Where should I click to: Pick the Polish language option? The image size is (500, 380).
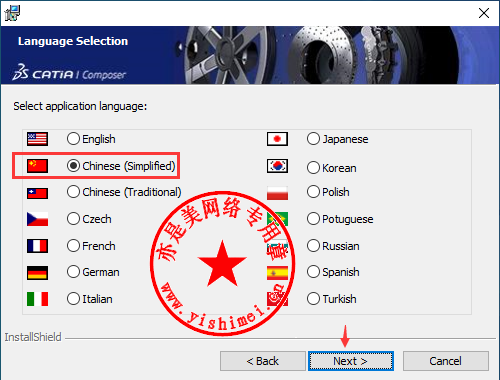click(313, 192)
